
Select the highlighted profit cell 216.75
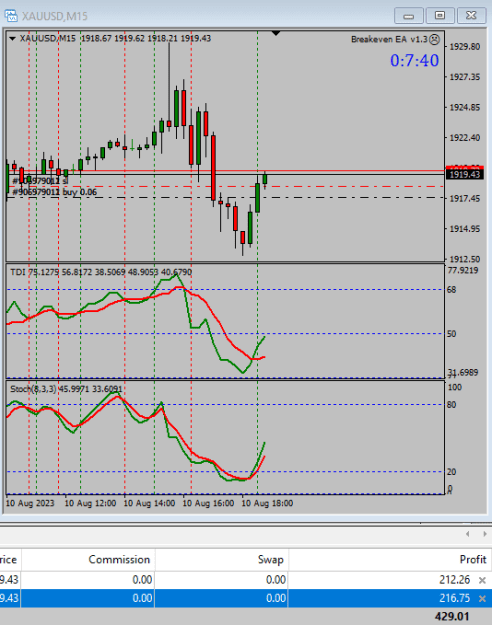[455, 598]
